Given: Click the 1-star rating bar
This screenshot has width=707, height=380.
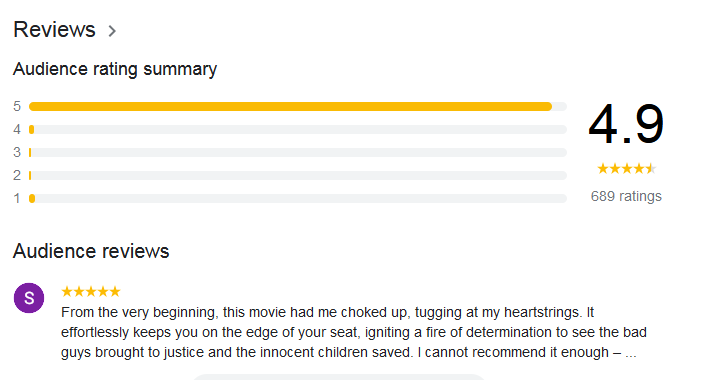Looking at the screenshot, I should pos(298,198).
